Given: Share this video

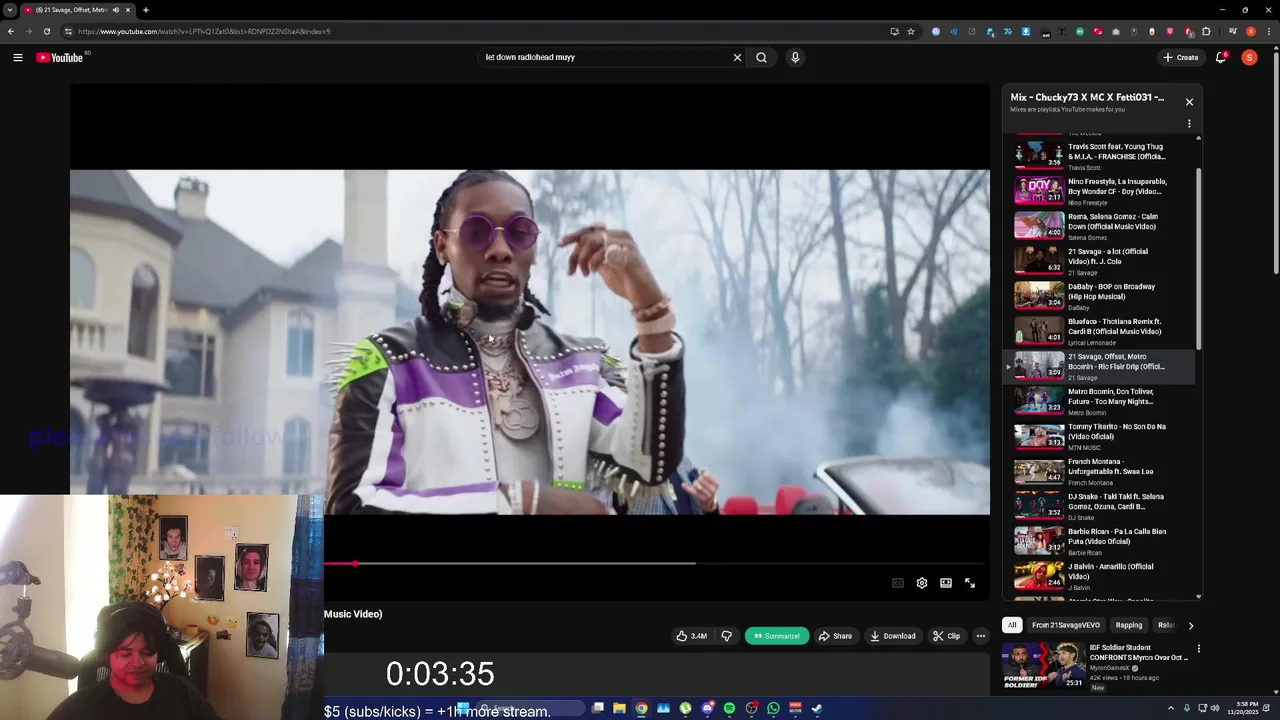Looking at the screenshot, I should coord(835,636).
